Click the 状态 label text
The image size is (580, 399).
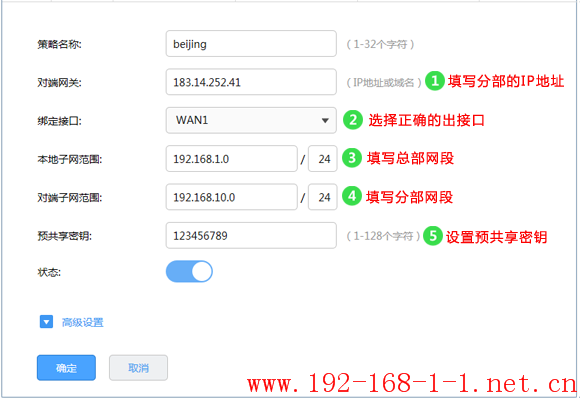49,273
